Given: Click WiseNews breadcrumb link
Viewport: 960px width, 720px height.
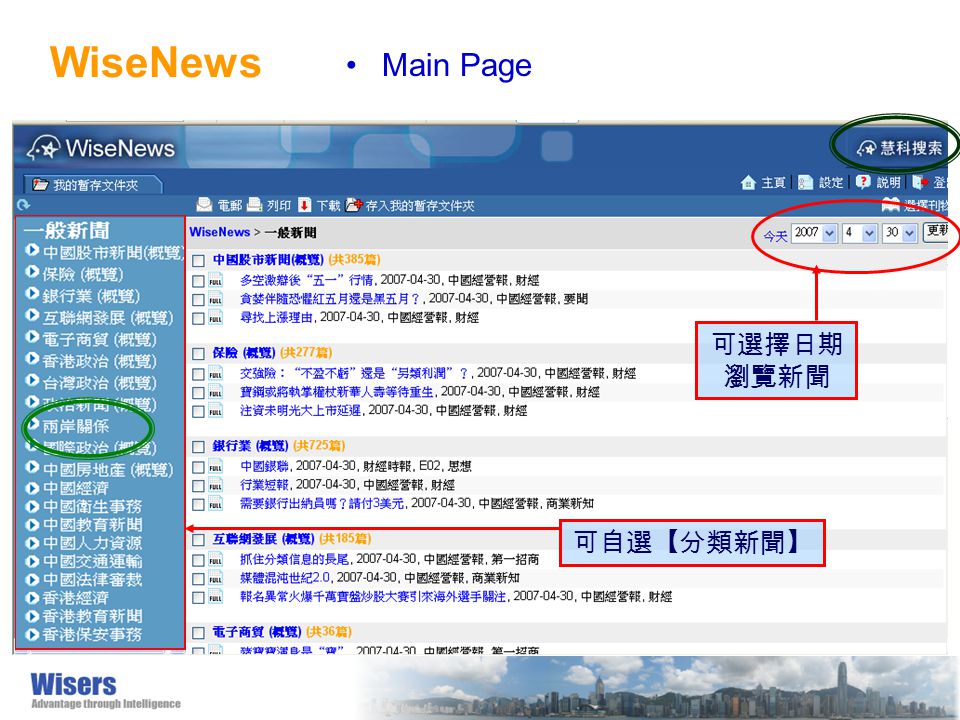Looking at the screenshot, I should tap(219, 232).
